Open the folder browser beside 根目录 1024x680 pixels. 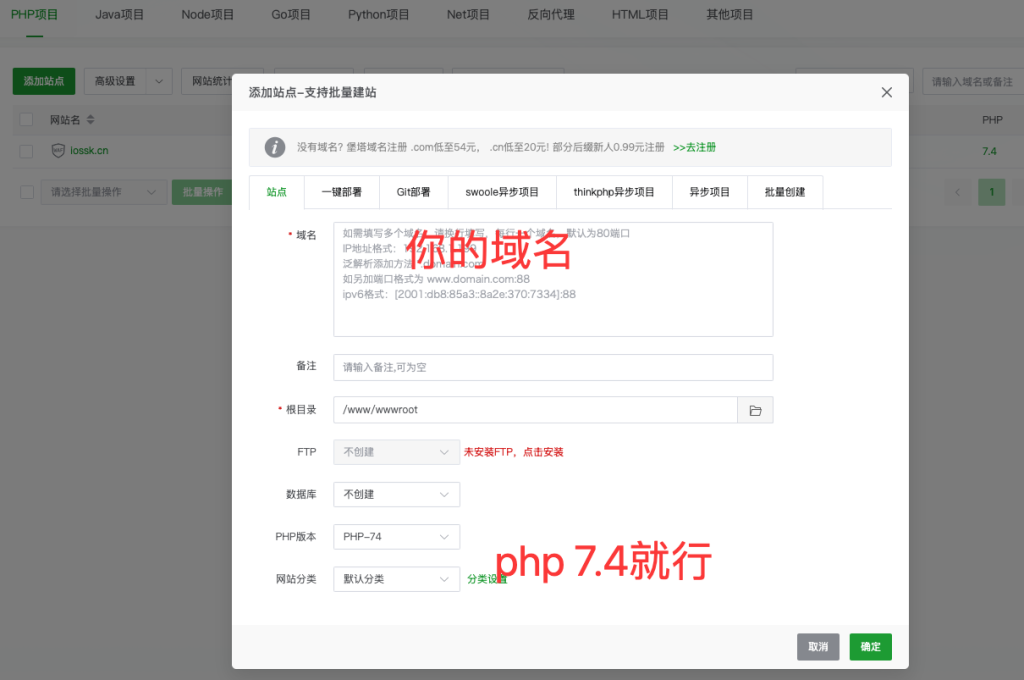click(757, 409)
